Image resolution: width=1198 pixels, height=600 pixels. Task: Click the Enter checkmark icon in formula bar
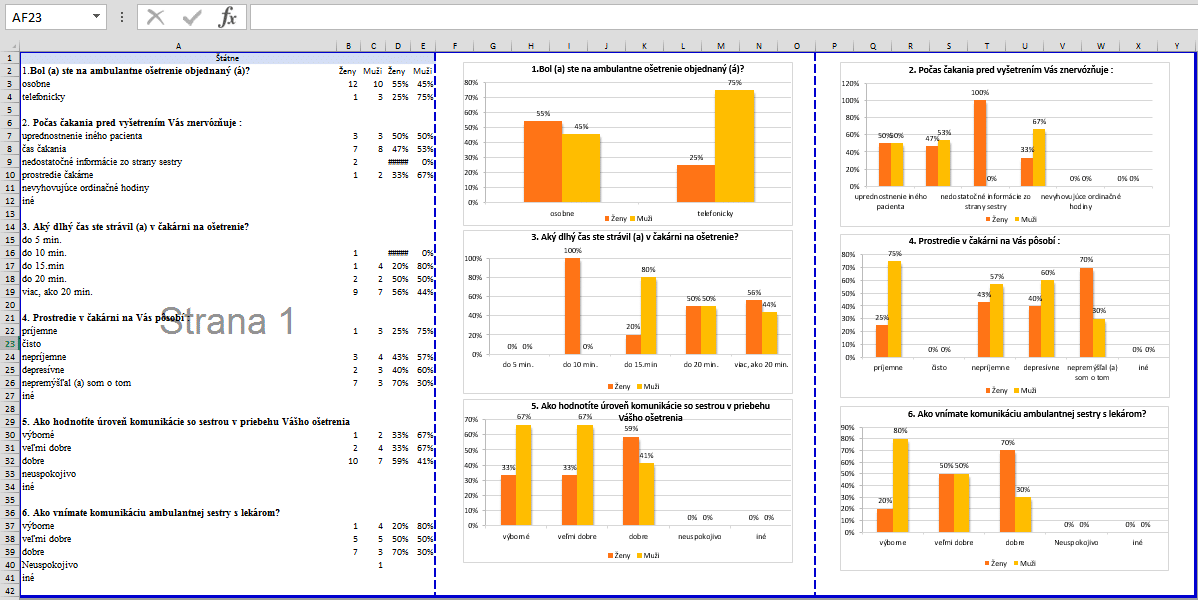(192, 17)
